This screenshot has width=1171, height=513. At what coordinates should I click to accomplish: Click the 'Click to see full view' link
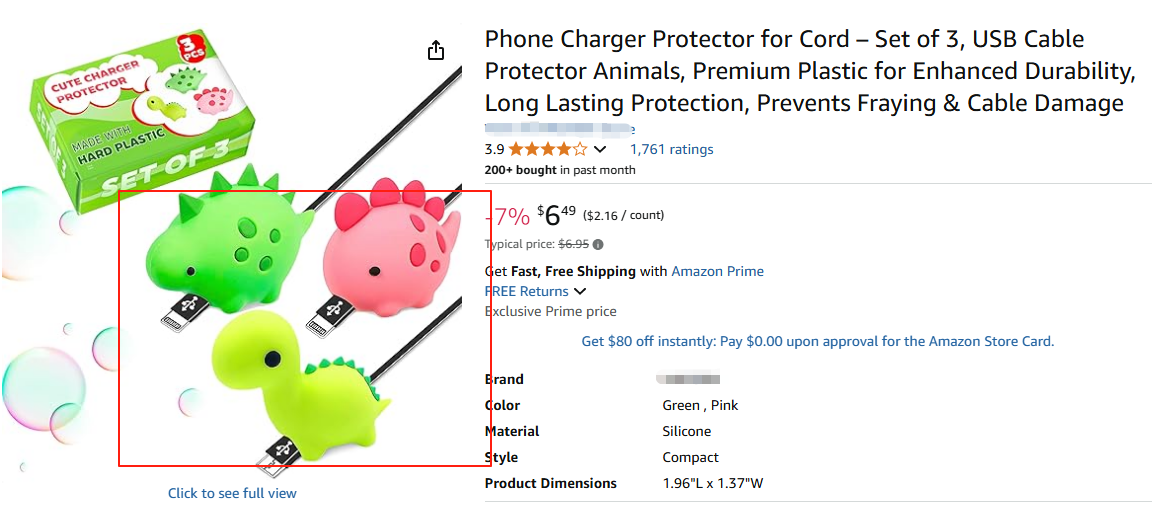point(232,493)
